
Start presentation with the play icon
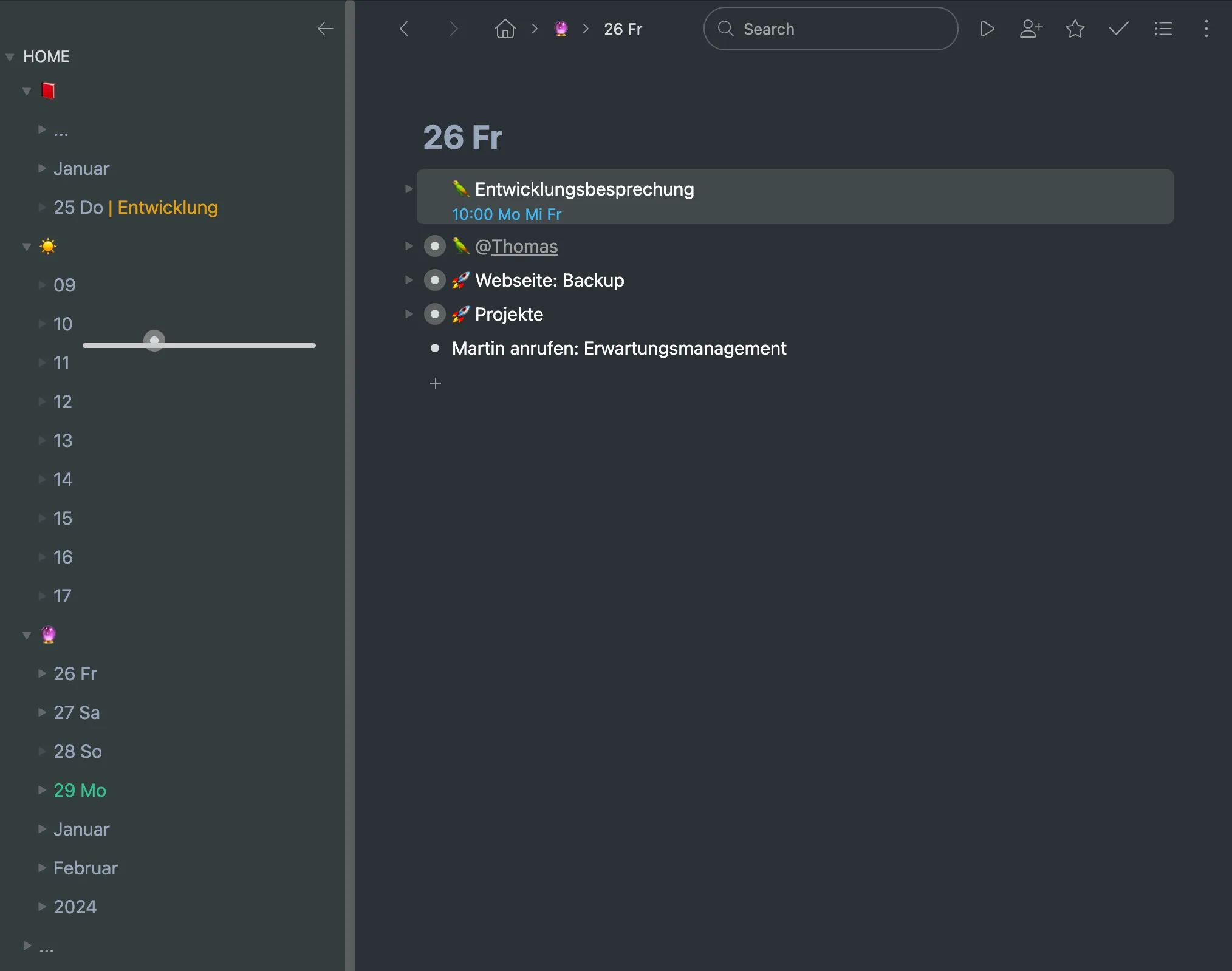(987, 29)
